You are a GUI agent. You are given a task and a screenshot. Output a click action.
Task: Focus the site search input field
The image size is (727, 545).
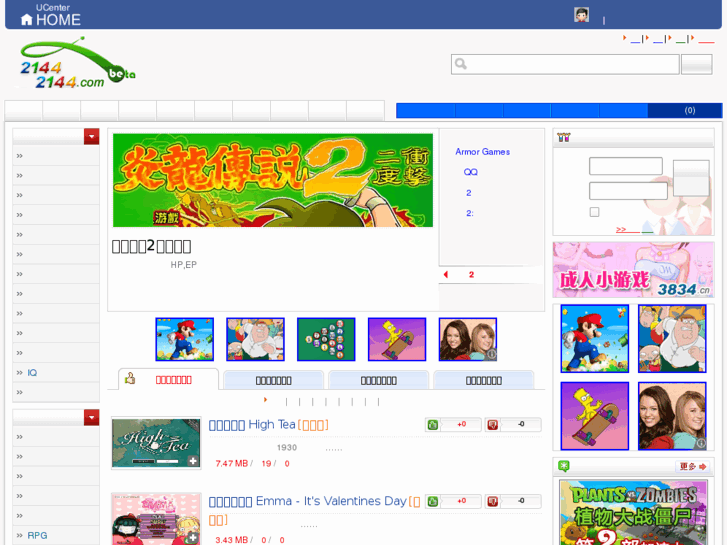point(565,64)
